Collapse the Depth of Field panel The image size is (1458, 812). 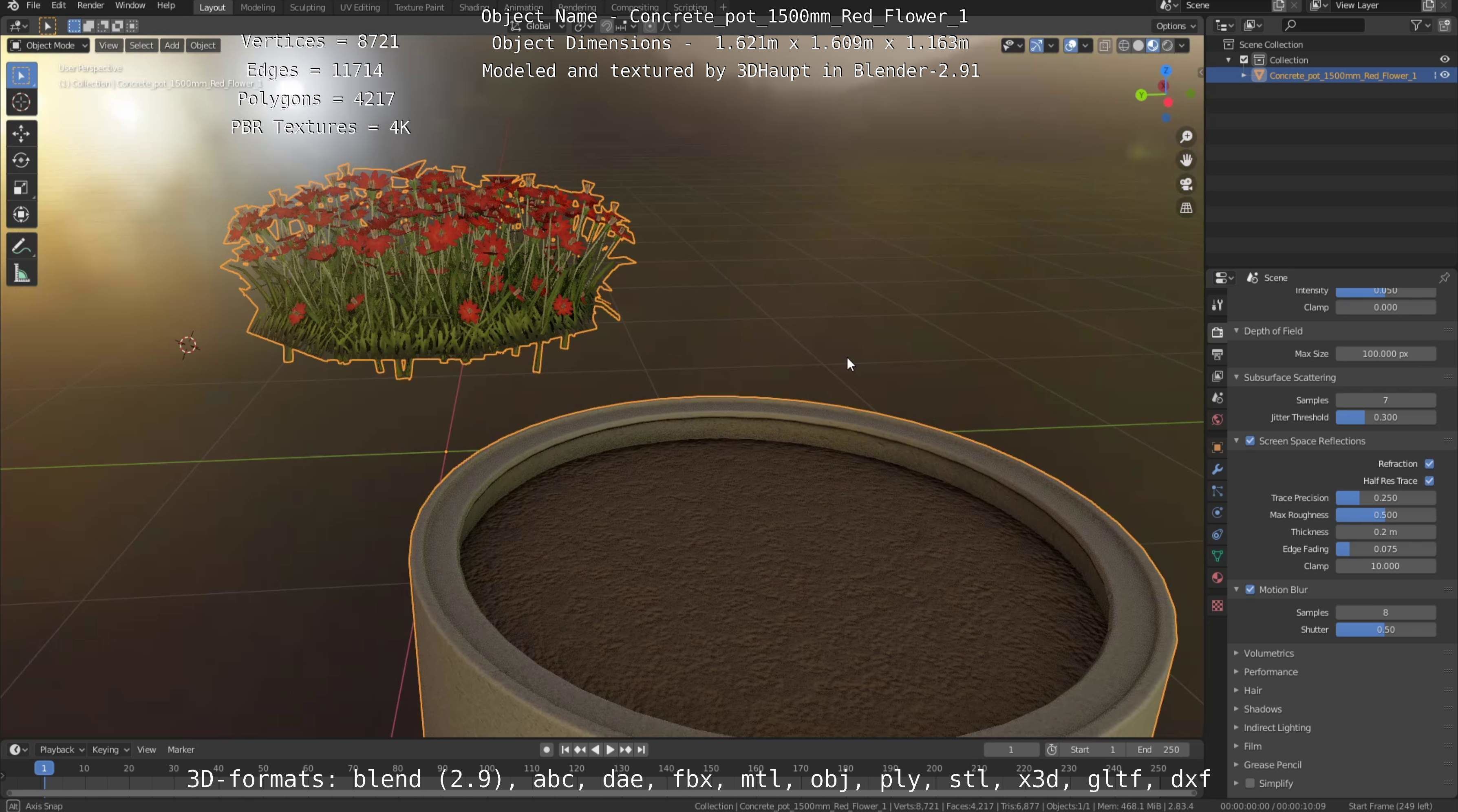[1236, 331]
